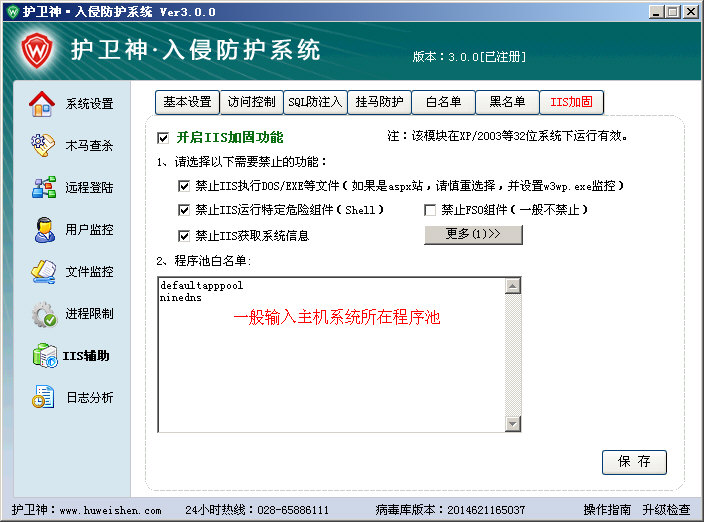Expand options with 更多(1)>> button

(x=473, y=234)
